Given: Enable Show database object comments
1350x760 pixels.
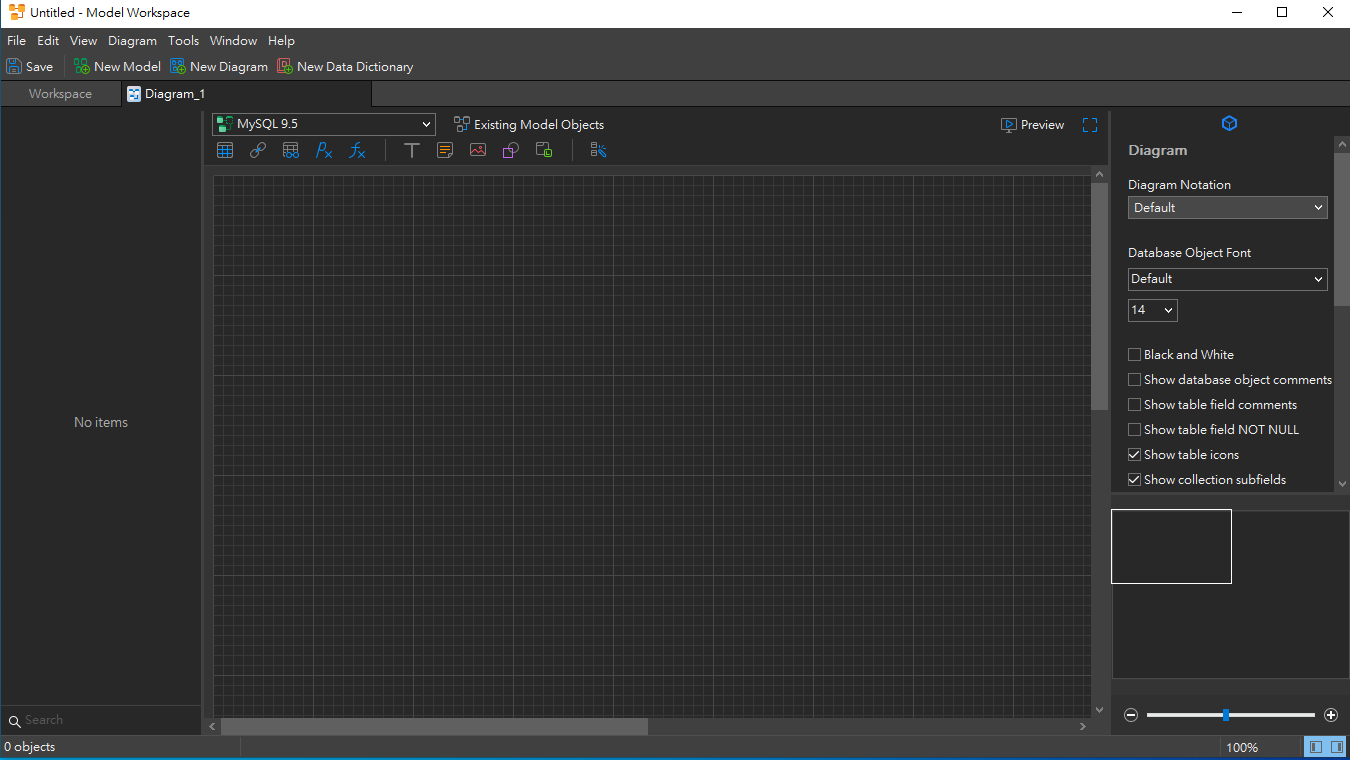Looking at the screenshot, I should (x=1134, y=380).
